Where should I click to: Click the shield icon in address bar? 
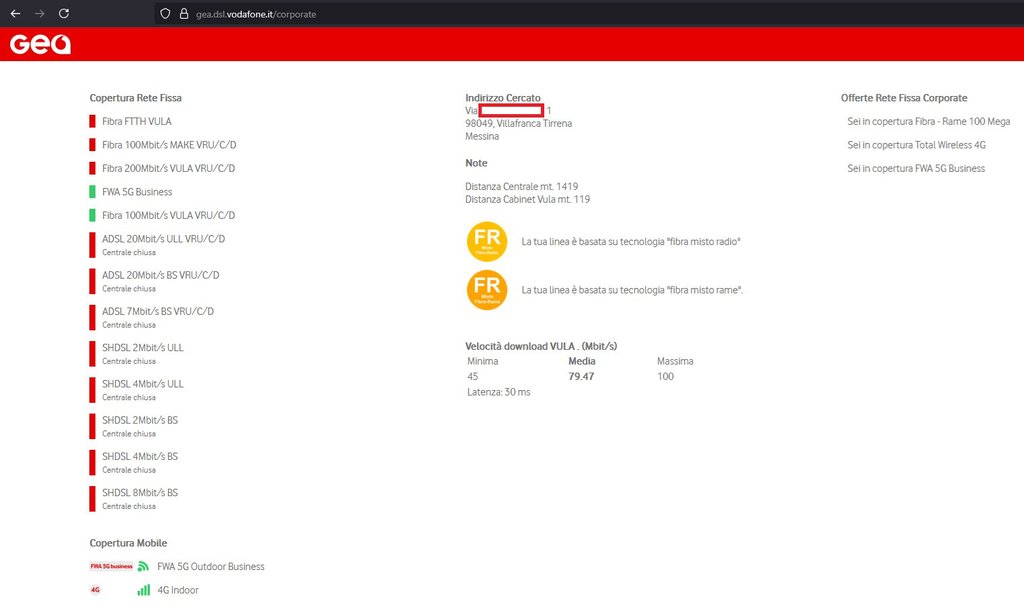165,14
